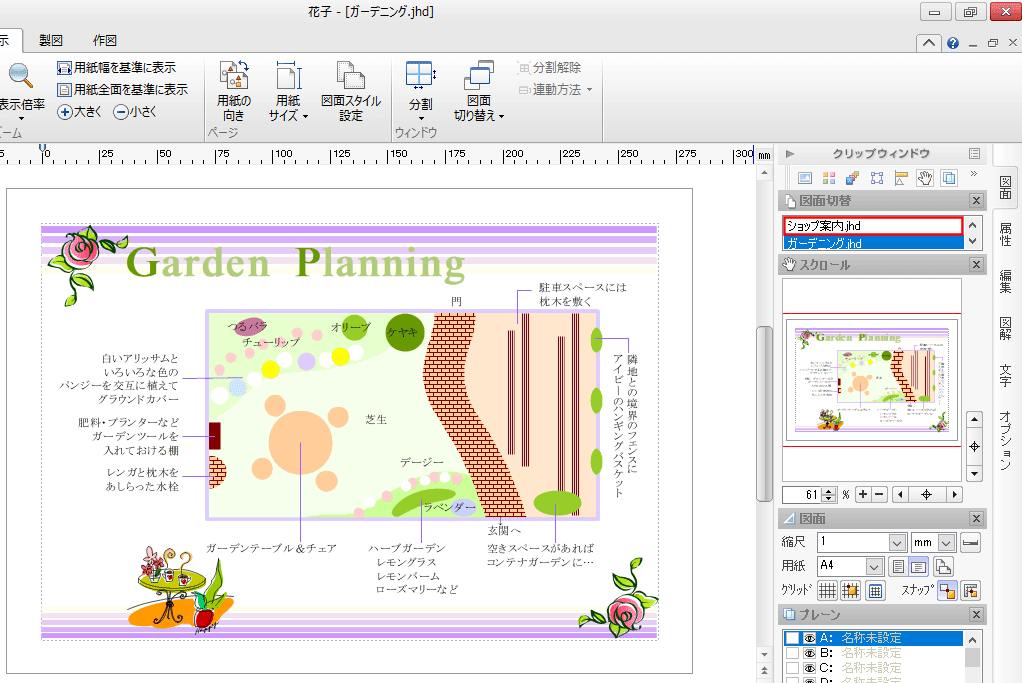Viewport: 1022px width, 683px height.
Task: Click the left arrow scroll button beside crosshair
Action: click(900, 494)
